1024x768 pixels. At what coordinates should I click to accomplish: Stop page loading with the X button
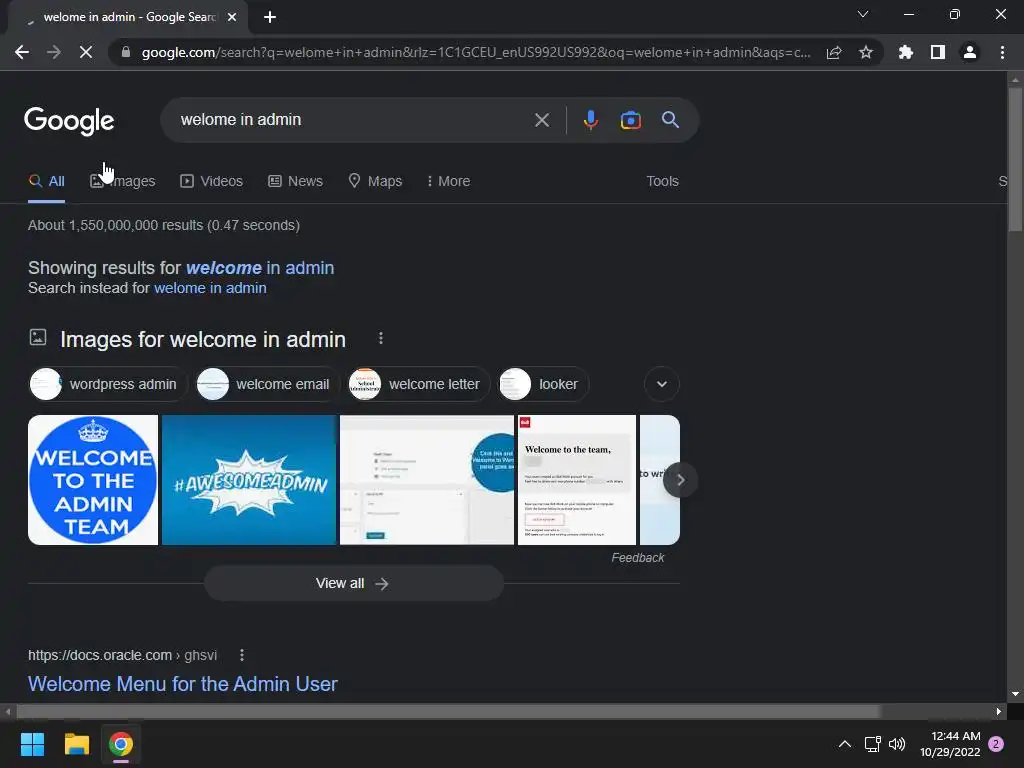coord(86,52)
